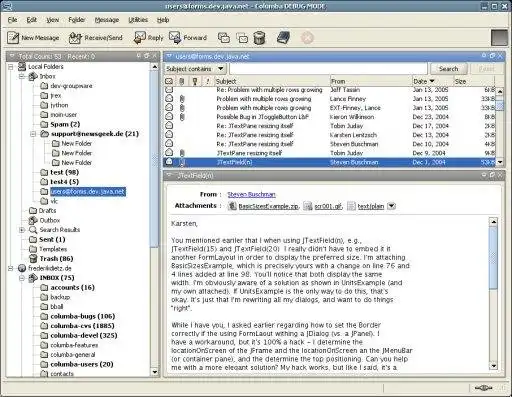Open the Edit menu

(32, 20)
